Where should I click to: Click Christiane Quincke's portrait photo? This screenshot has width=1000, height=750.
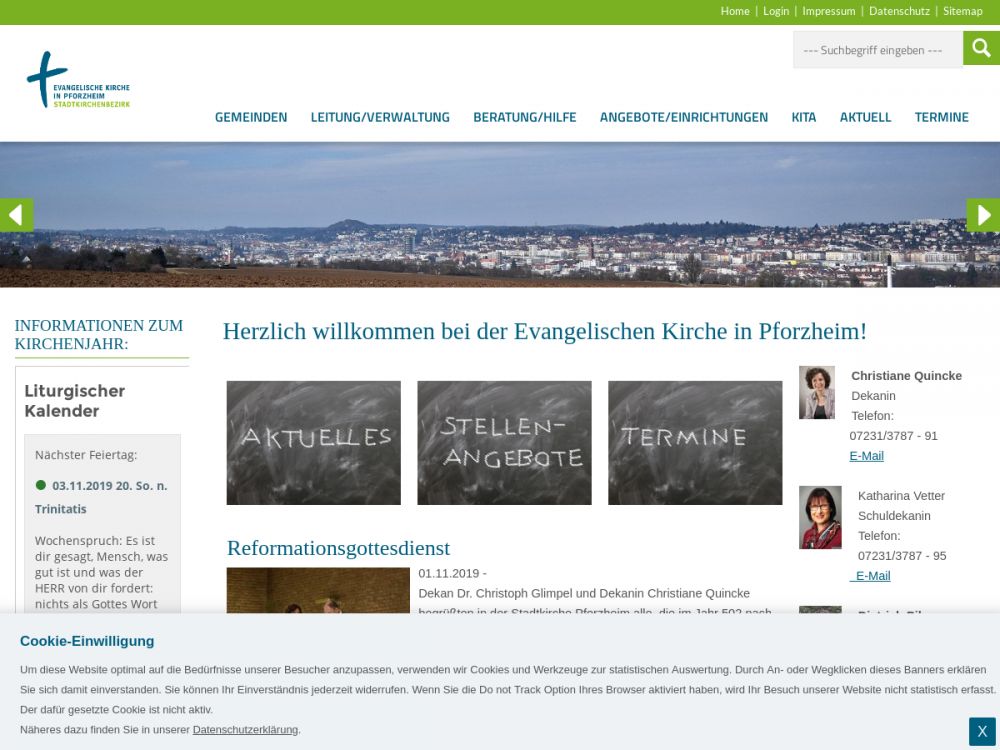click(817, 392)
